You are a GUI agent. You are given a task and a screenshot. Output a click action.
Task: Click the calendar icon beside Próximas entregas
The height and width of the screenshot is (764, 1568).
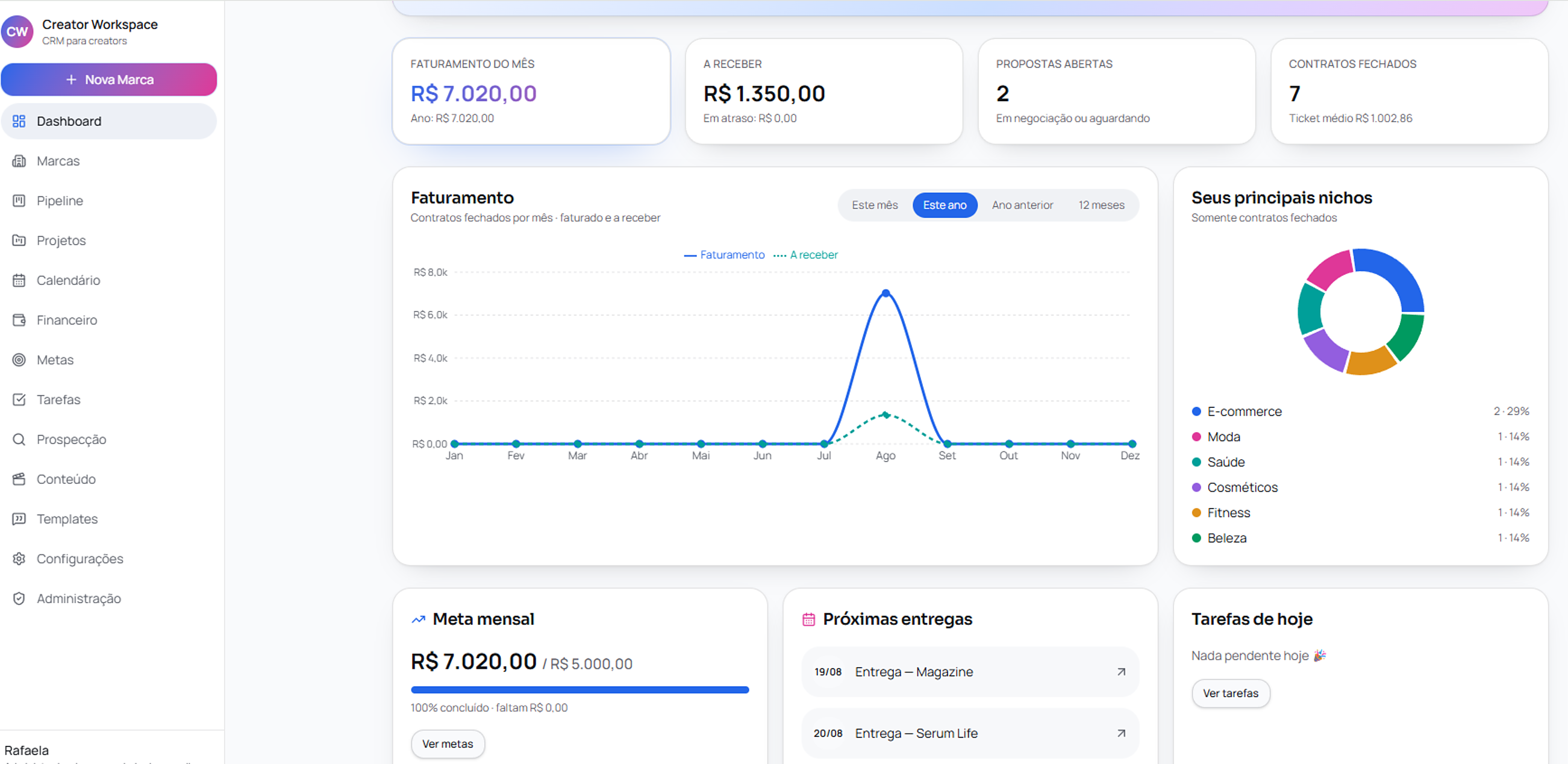click(x=808, y=619)
